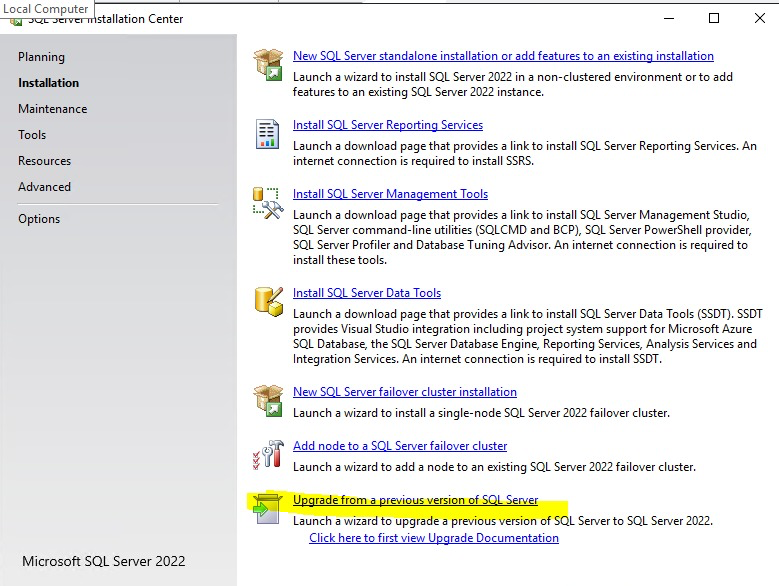The width and height of the screenshot is (779, 586).
Task: Click Add node to a SQL Server failover cluster
Action: tap(400, 446)
